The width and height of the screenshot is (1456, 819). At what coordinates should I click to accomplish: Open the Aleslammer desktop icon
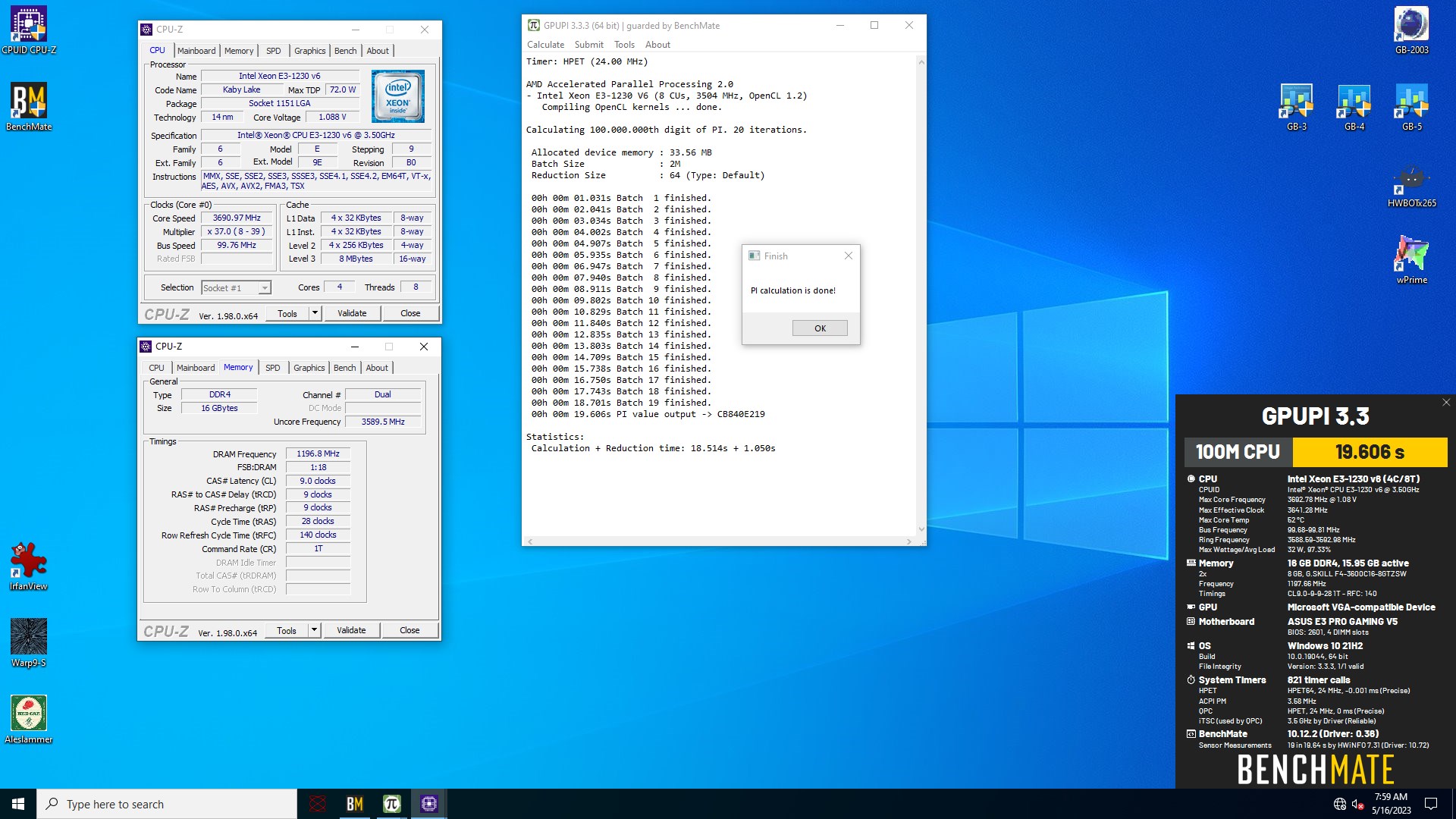coord(29,719)
